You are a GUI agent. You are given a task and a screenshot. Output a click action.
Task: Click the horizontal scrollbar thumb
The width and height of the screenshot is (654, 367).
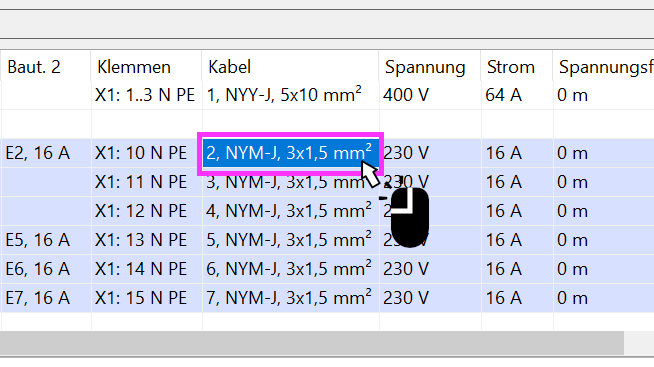(x=312, y=343)
